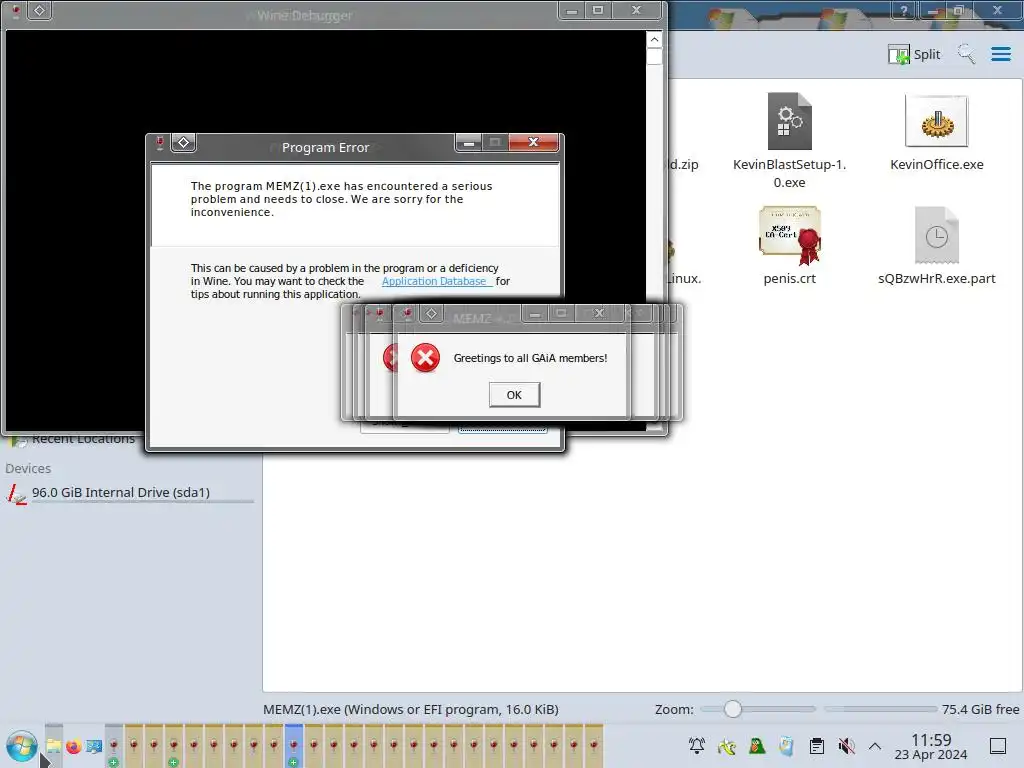Close the Program Error dialog with the red X
The width and height of the screenshot is (1024, 768).
coord(534,142)
